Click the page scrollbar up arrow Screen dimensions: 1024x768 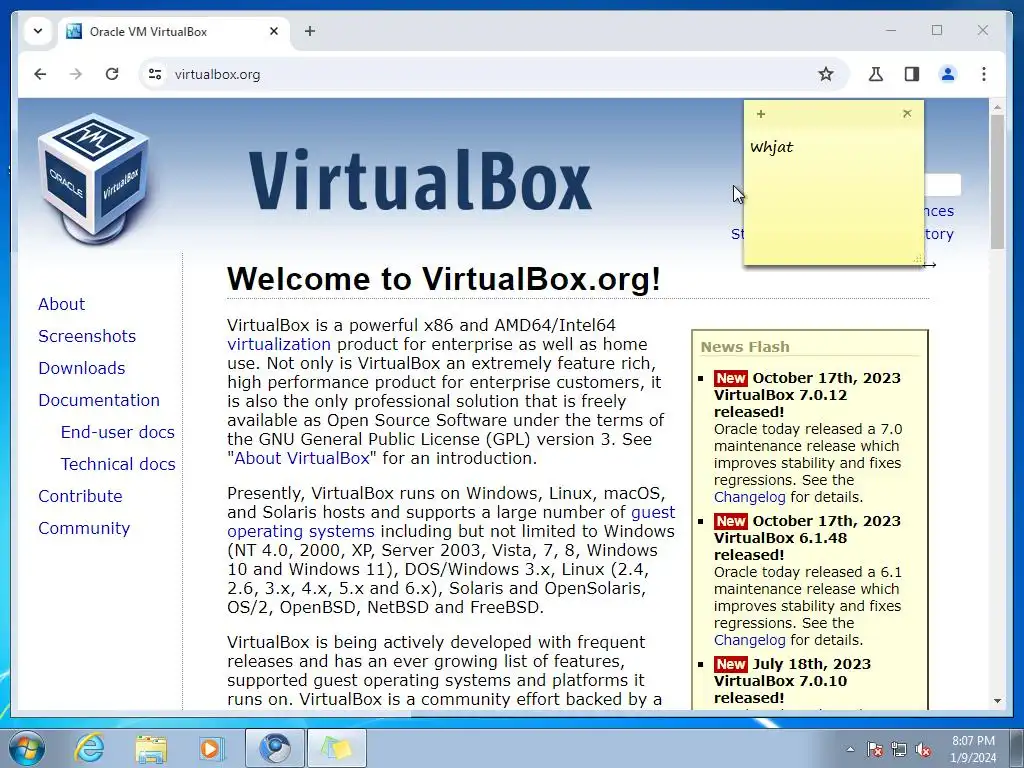pos(997,106)
